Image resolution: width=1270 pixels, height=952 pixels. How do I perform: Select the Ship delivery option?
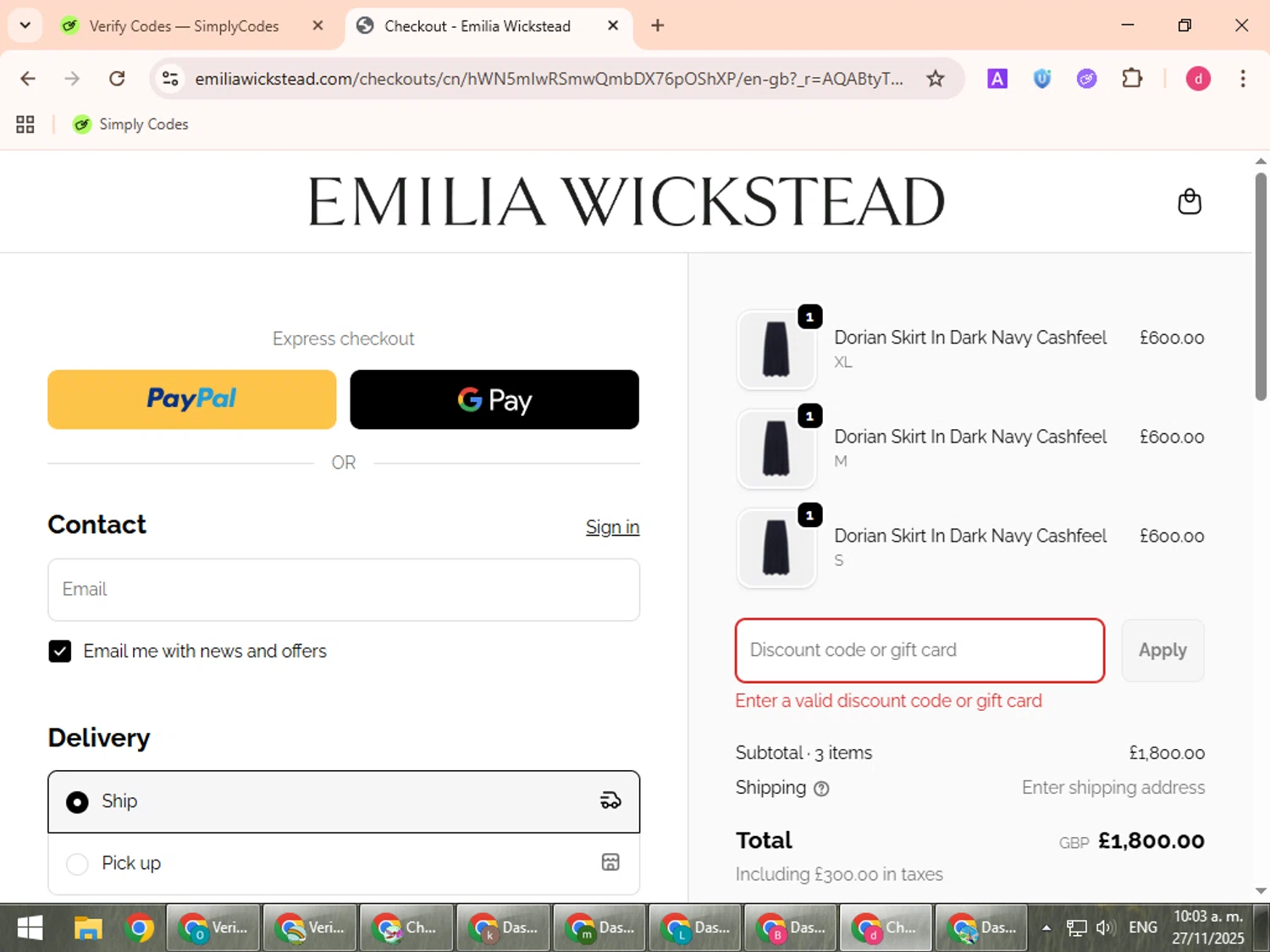pos(344,801)
